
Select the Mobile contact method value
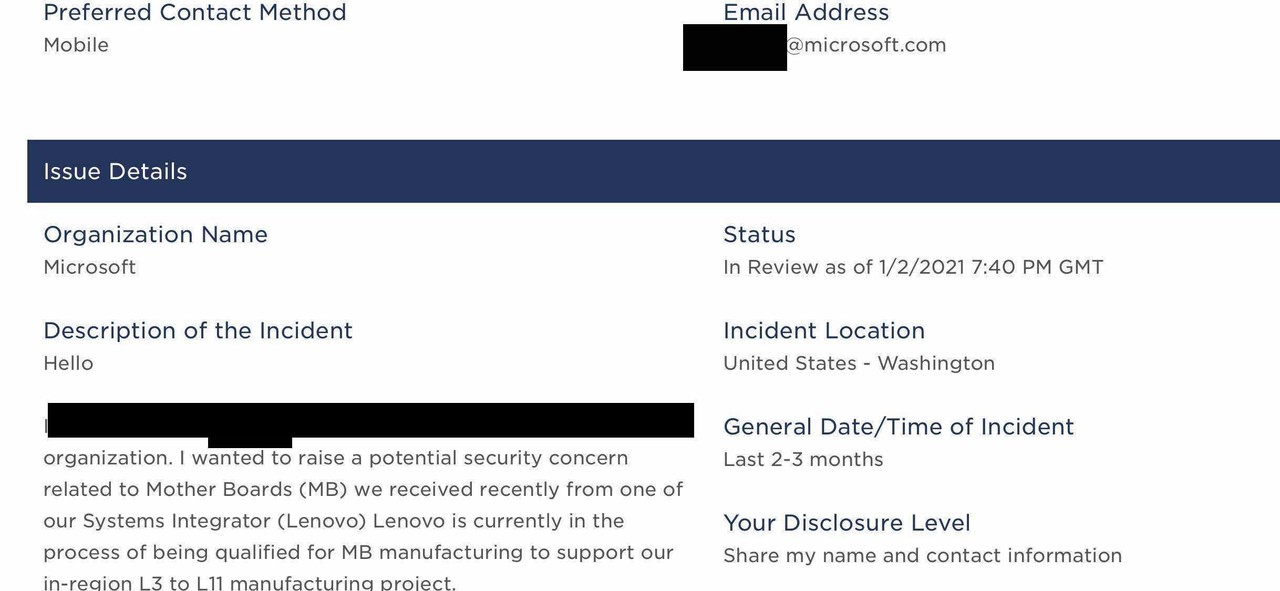coord(76,45)
